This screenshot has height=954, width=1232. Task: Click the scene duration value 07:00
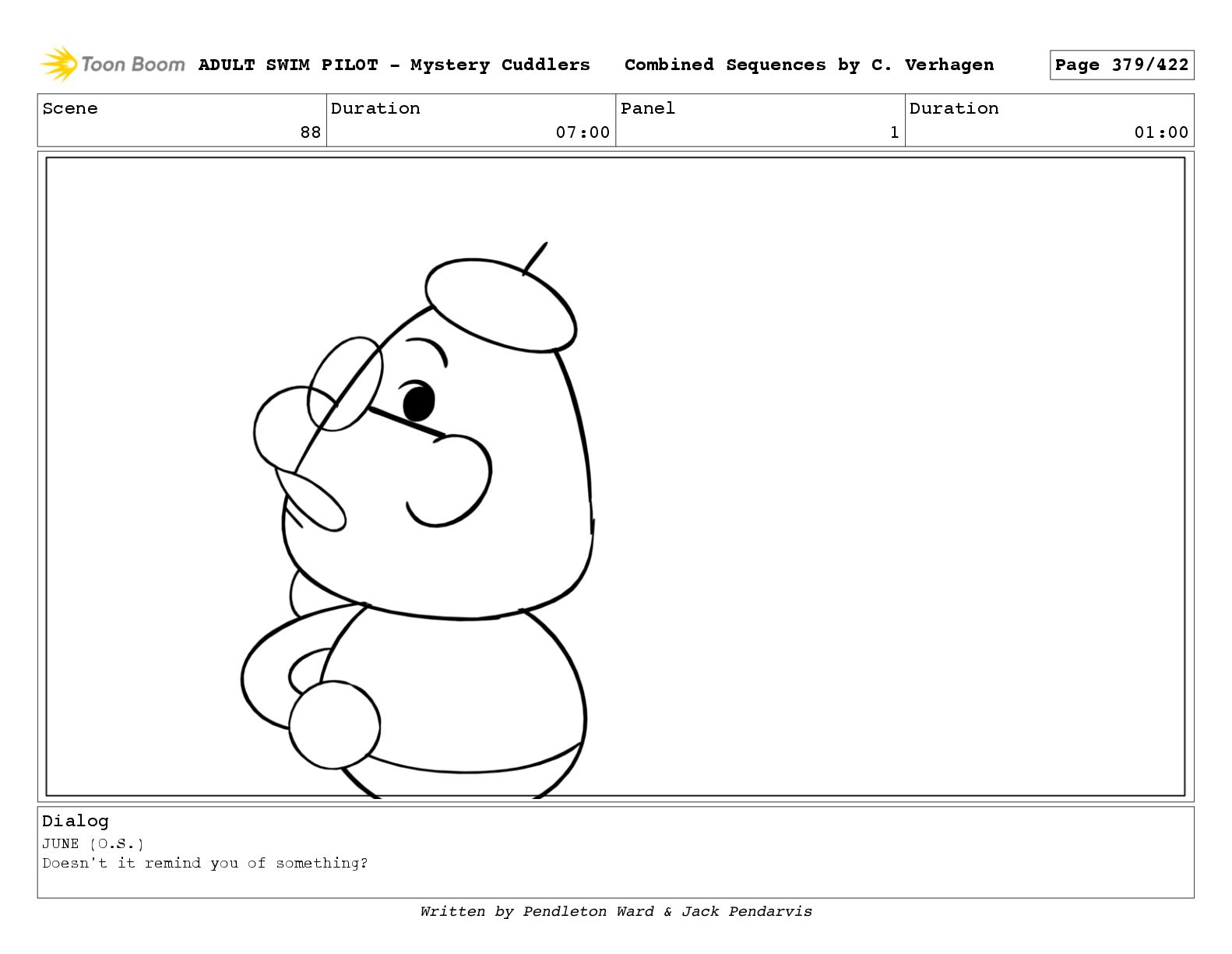click(583, 132)
